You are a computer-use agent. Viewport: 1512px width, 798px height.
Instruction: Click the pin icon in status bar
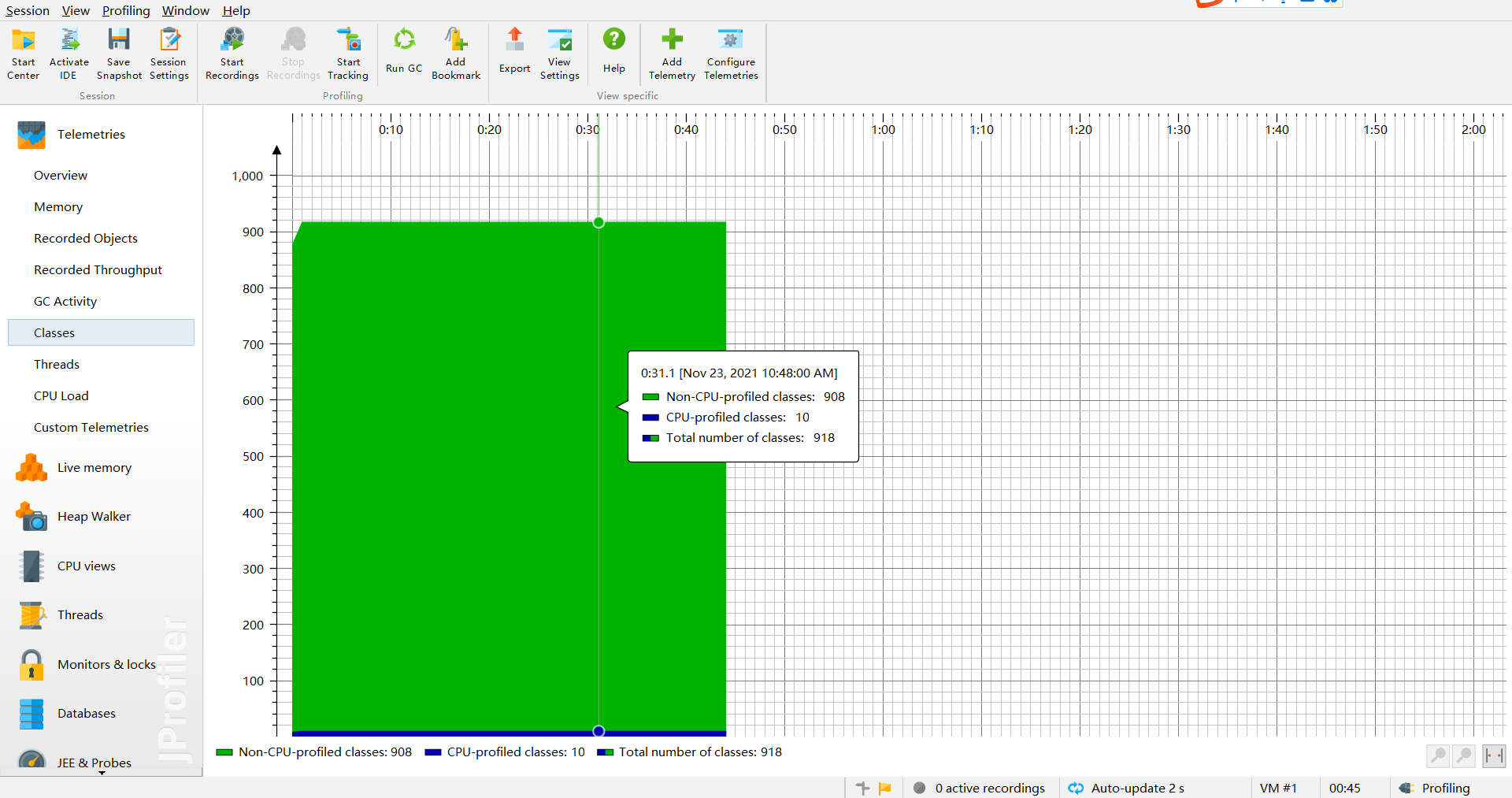pos(862,788)
